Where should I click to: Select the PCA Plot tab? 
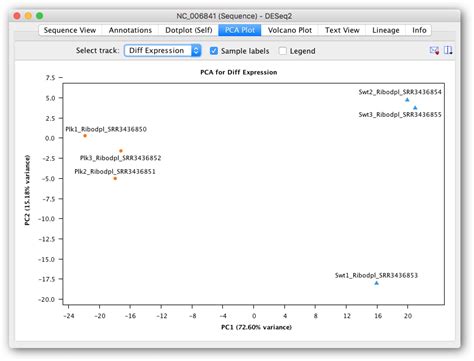click(x=240, y=30)
